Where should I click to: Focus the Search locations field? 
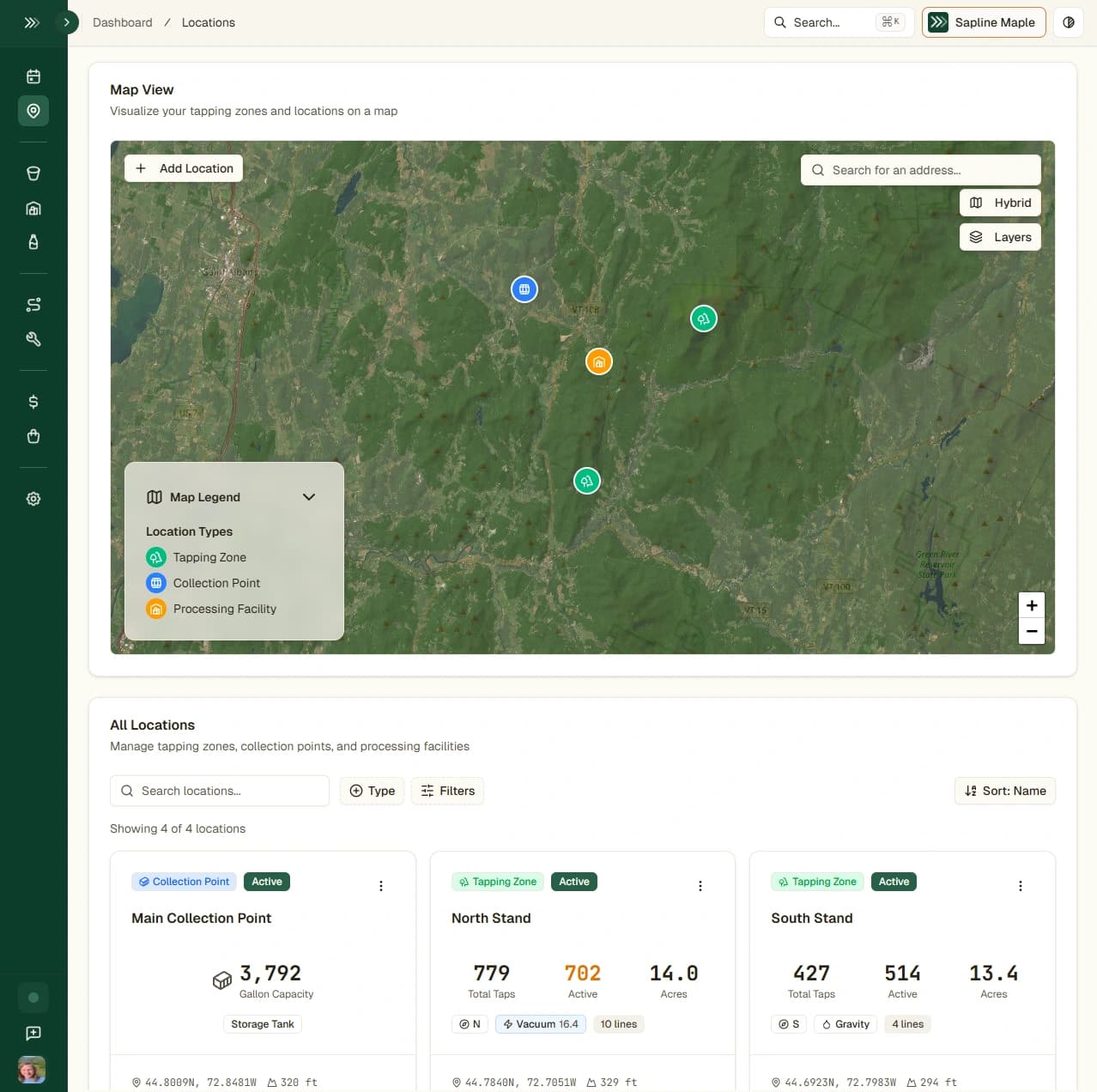pyautogui.click(x=220, y=791)
